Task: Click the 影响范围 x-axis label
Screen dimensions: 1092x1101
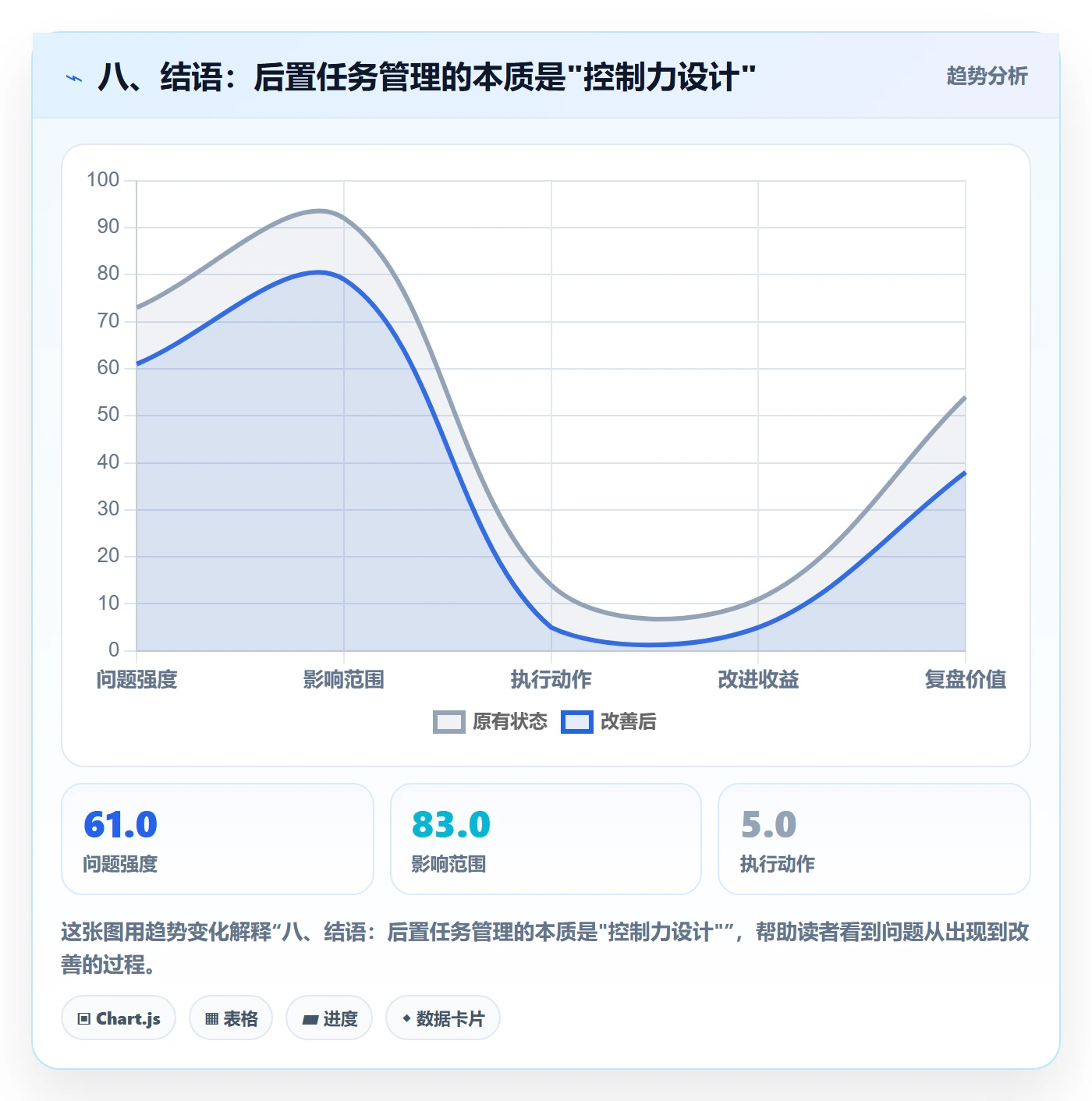Action: [x=344, y=680]
